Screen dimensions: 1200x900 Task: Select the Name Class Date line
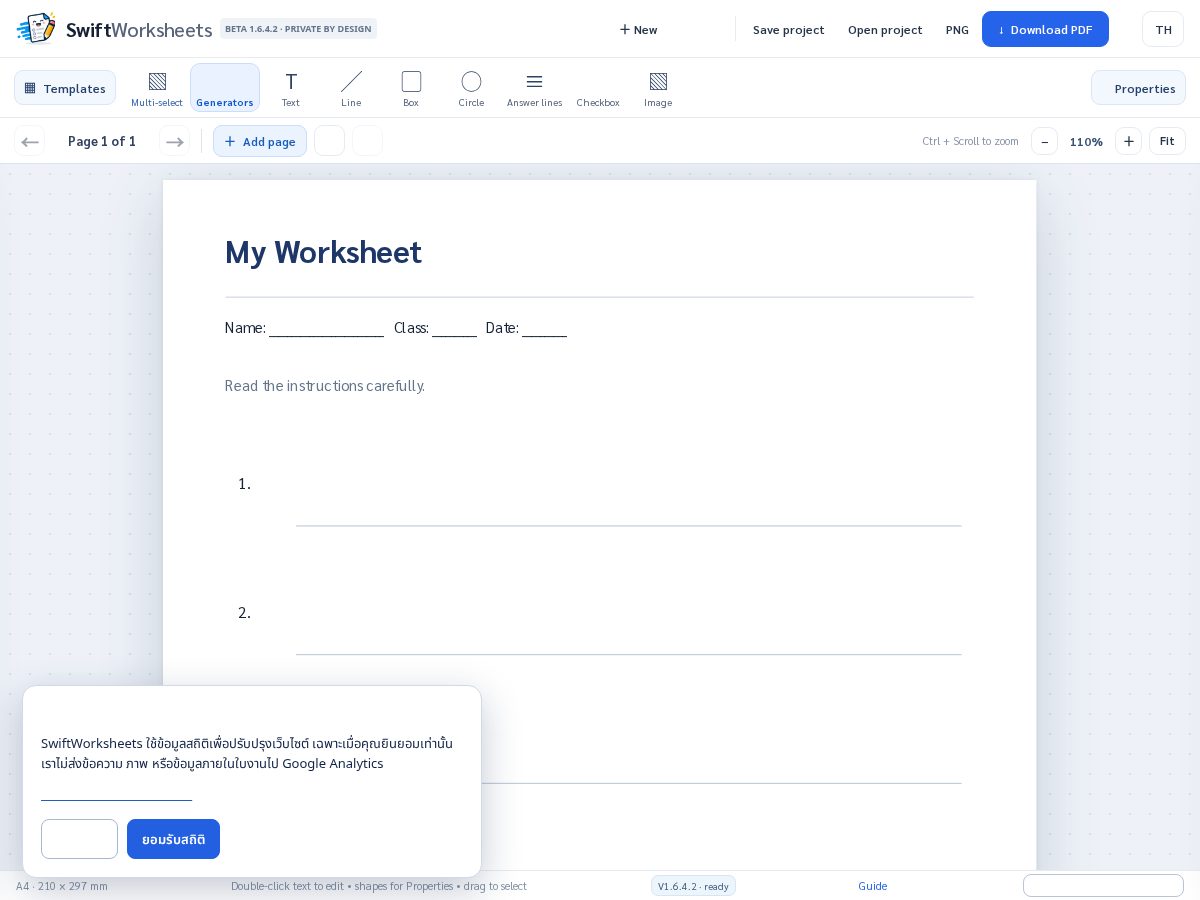click(396, 328)
